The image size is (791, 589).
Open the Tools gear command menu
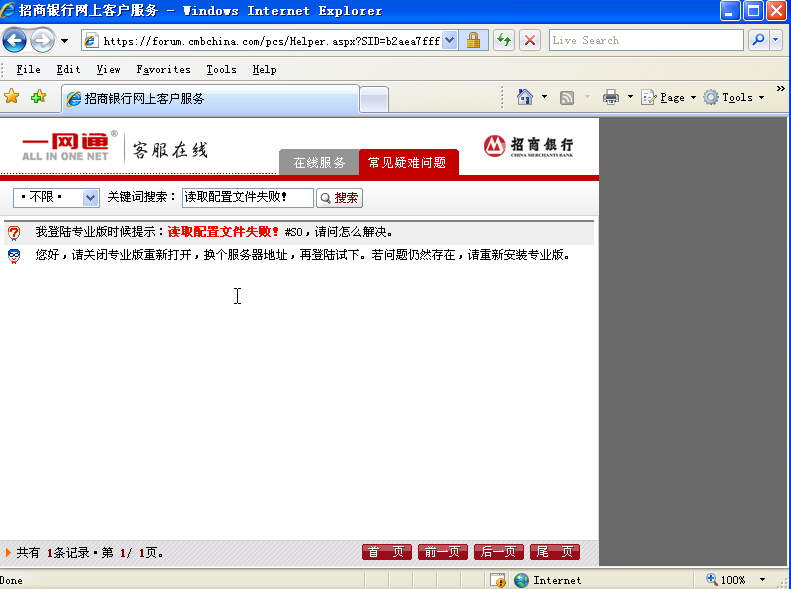[x=734, y=97]
